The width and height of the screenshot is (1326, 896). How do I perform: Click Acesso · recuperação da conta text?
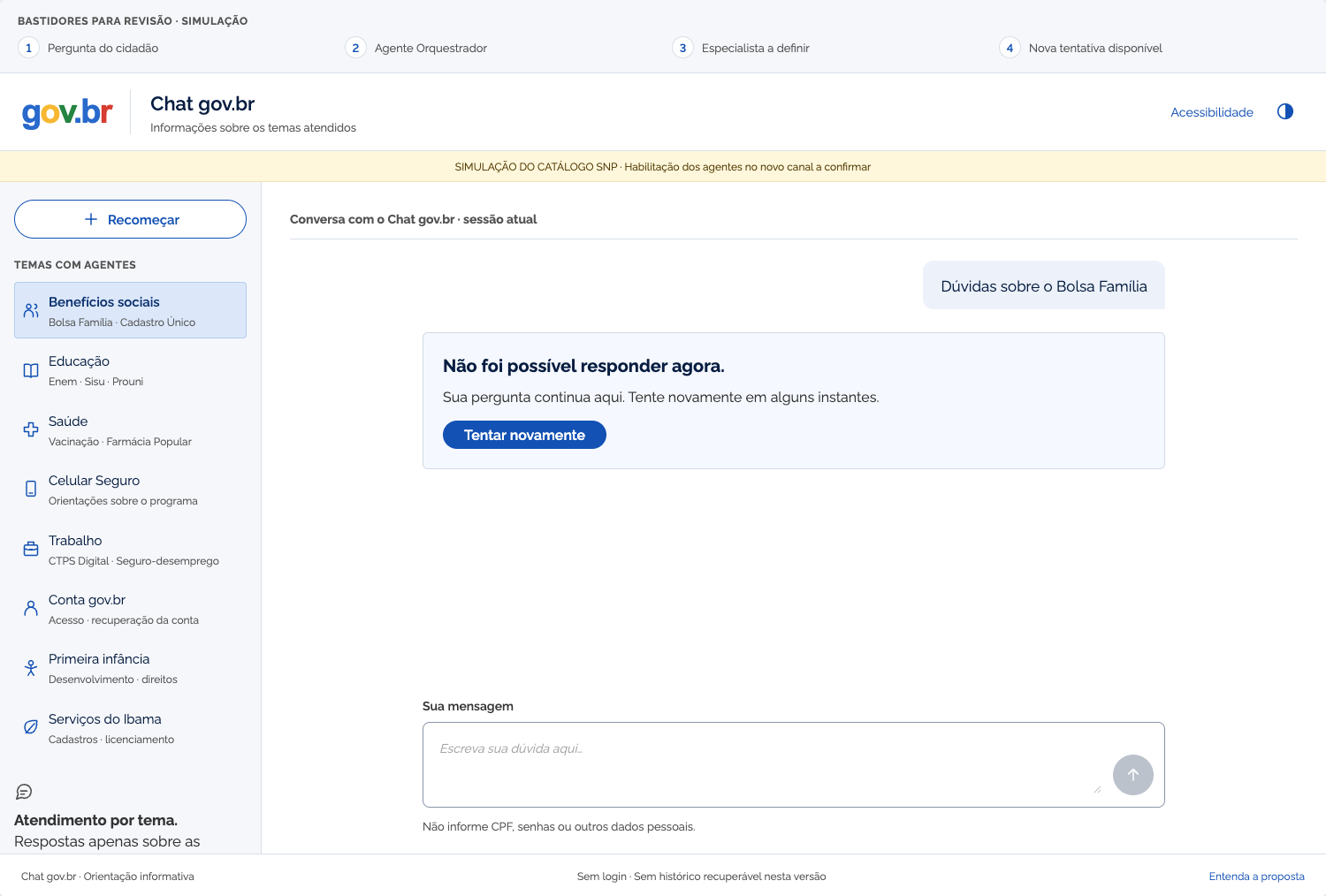click(124, 620)
